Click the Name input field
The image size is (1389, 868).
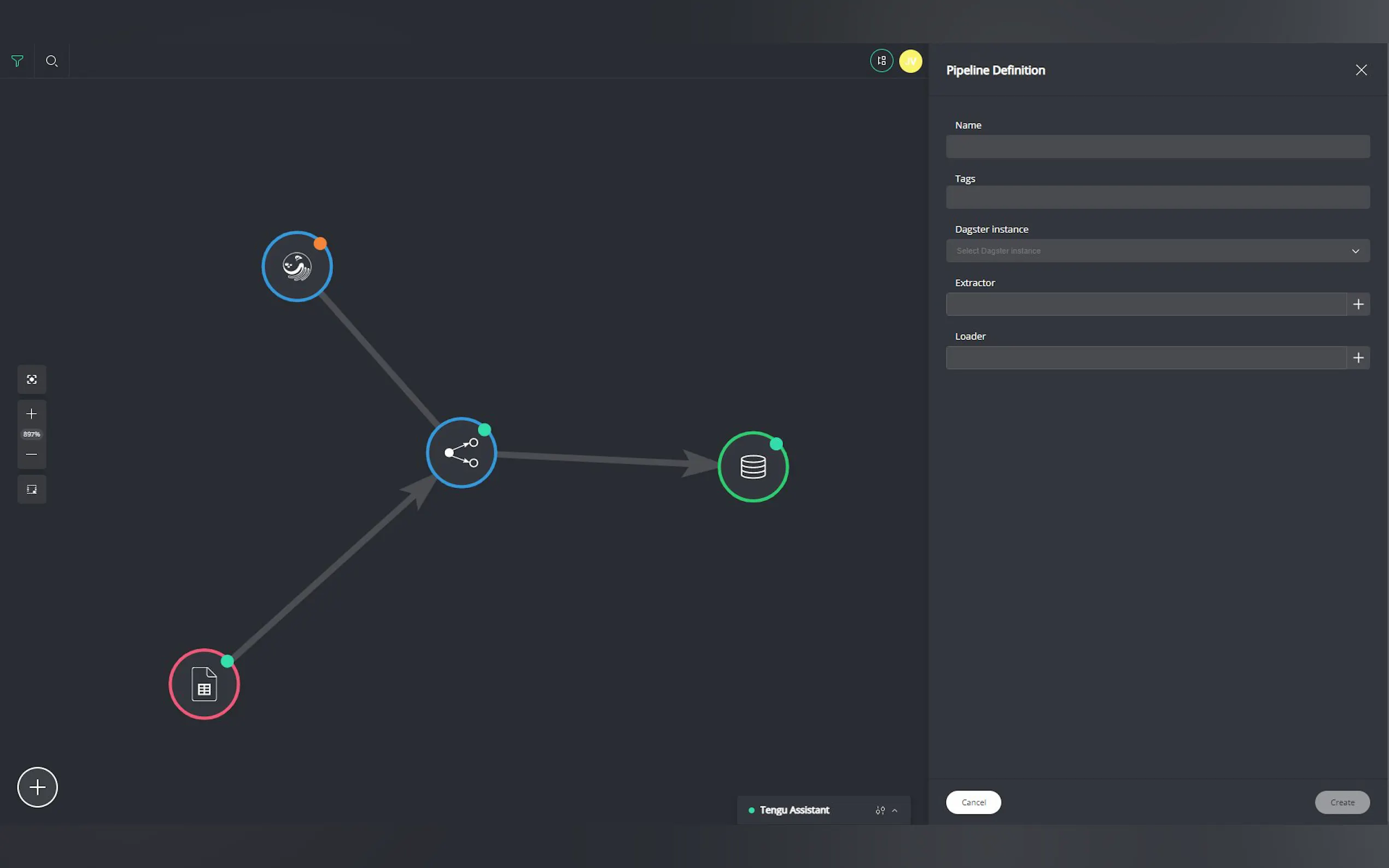click(x=1158, y=147)
